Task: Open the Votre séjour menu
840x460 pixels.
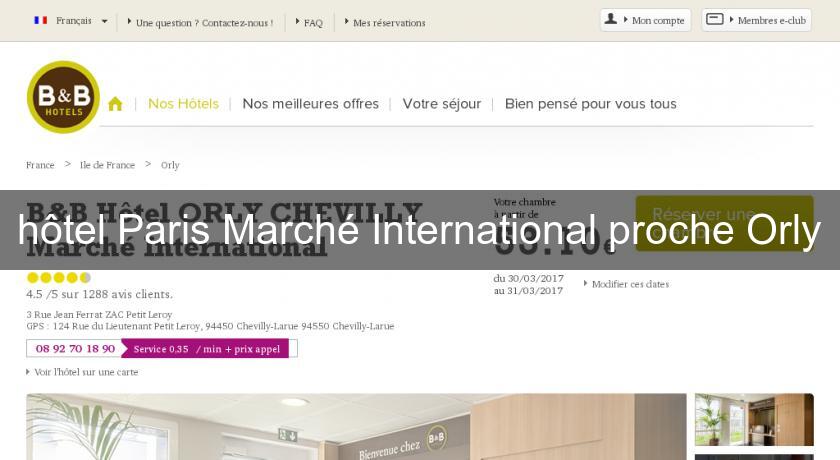Action: tap(442, 104)
